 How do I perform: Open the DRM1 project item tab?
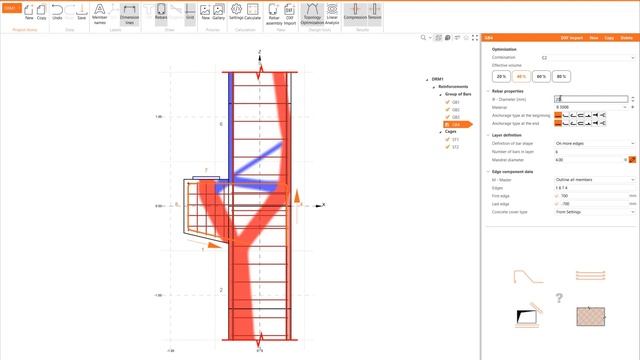coord(11,8)
